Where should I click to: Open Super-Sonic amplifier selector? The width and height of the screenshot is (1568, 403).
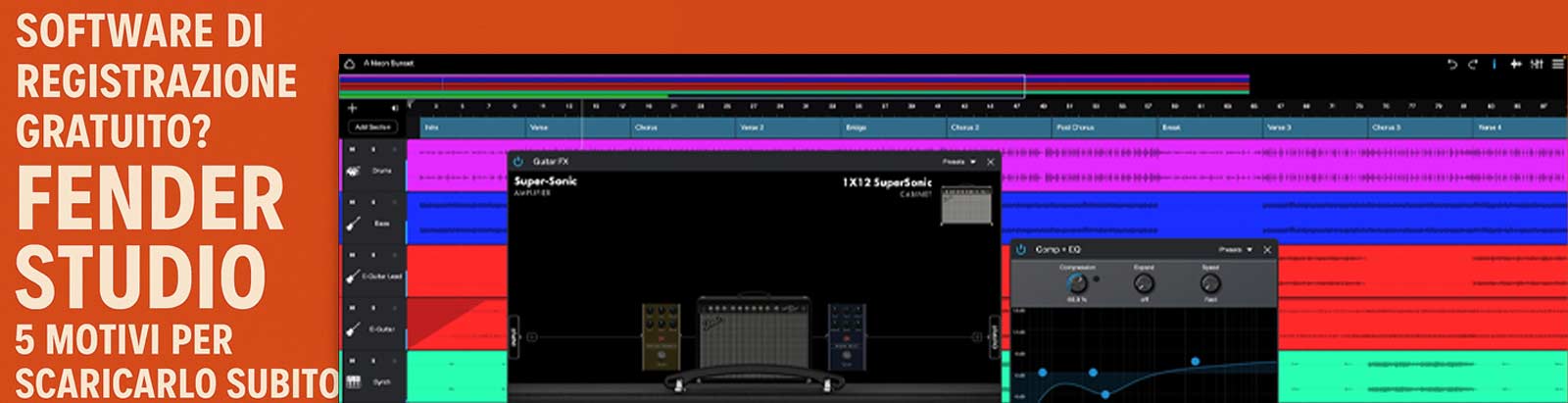[546, 185]
